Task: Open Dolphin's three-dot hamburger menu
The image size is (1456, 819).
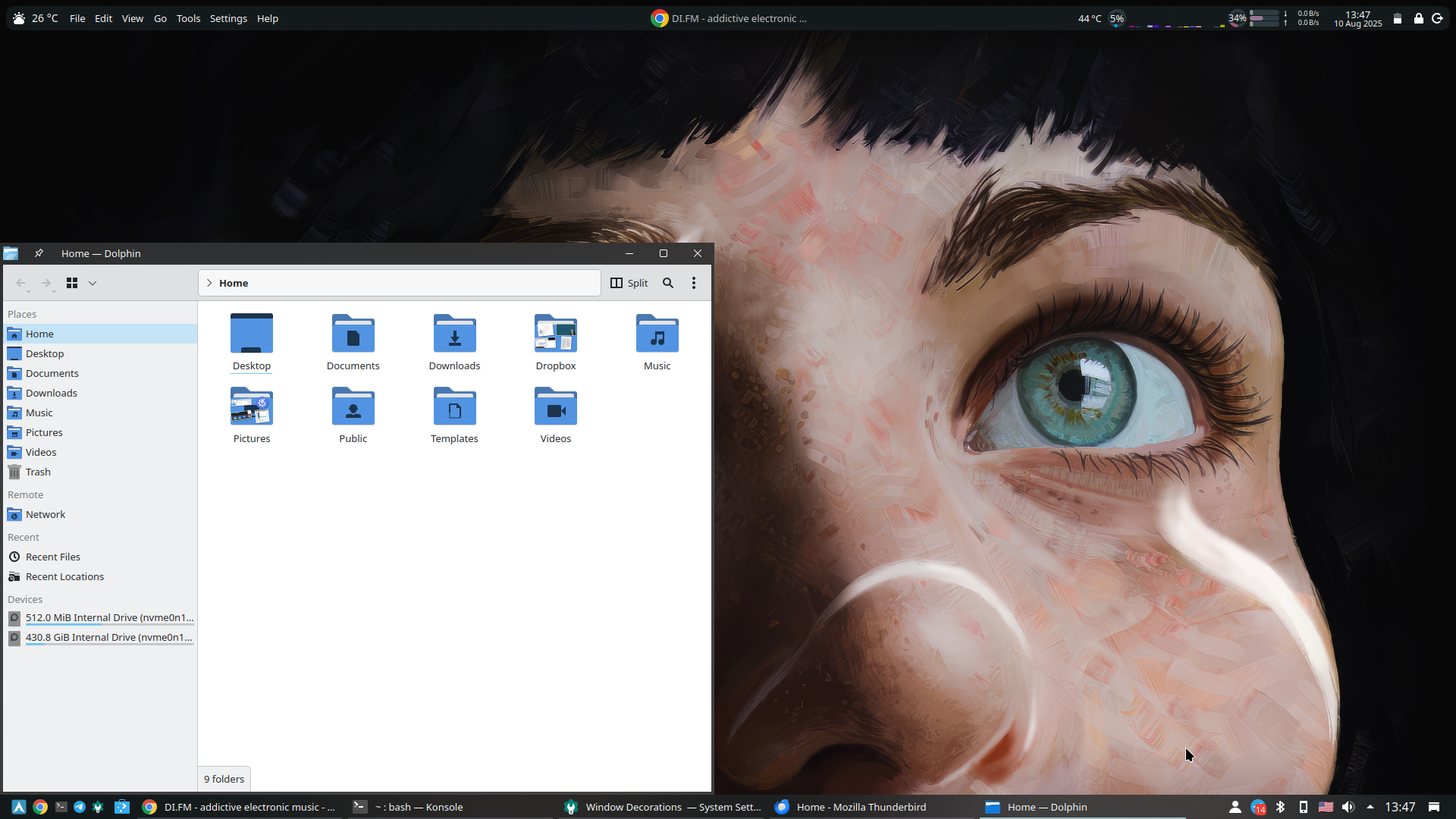Action: pos(694,283)
